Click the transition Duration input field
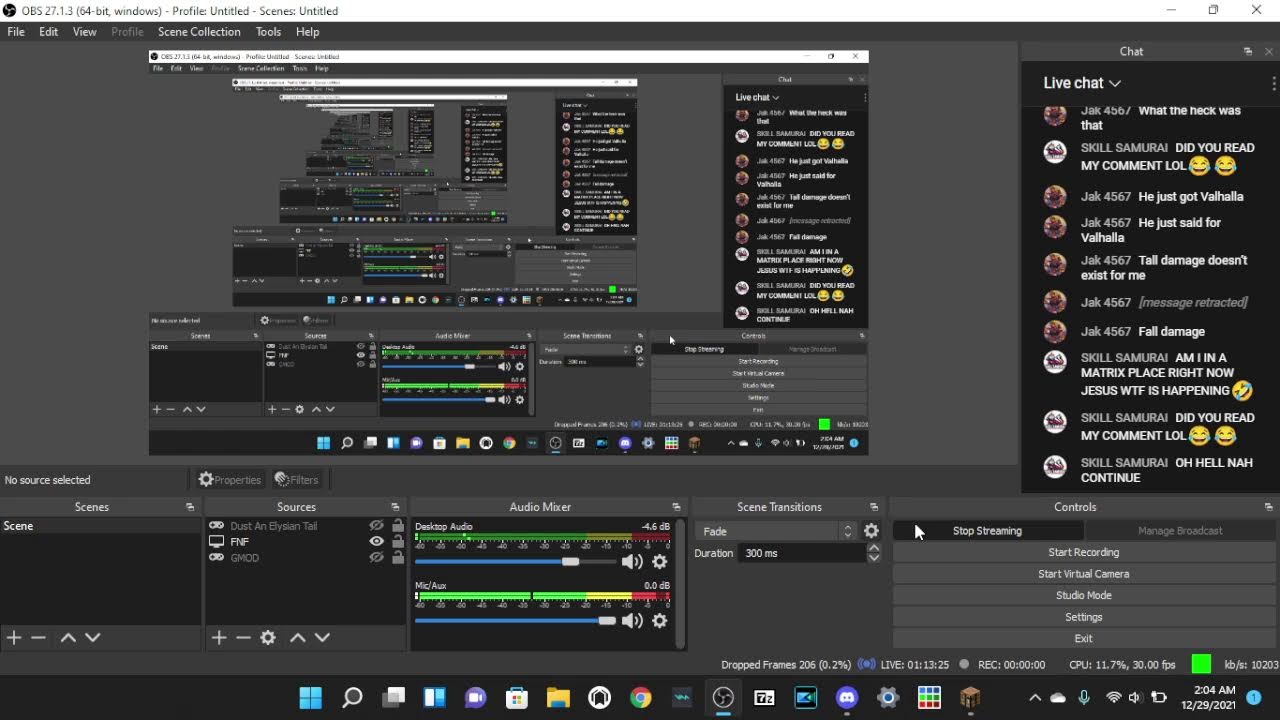This screenshot has width=1280, height=720. click(801, 553)
